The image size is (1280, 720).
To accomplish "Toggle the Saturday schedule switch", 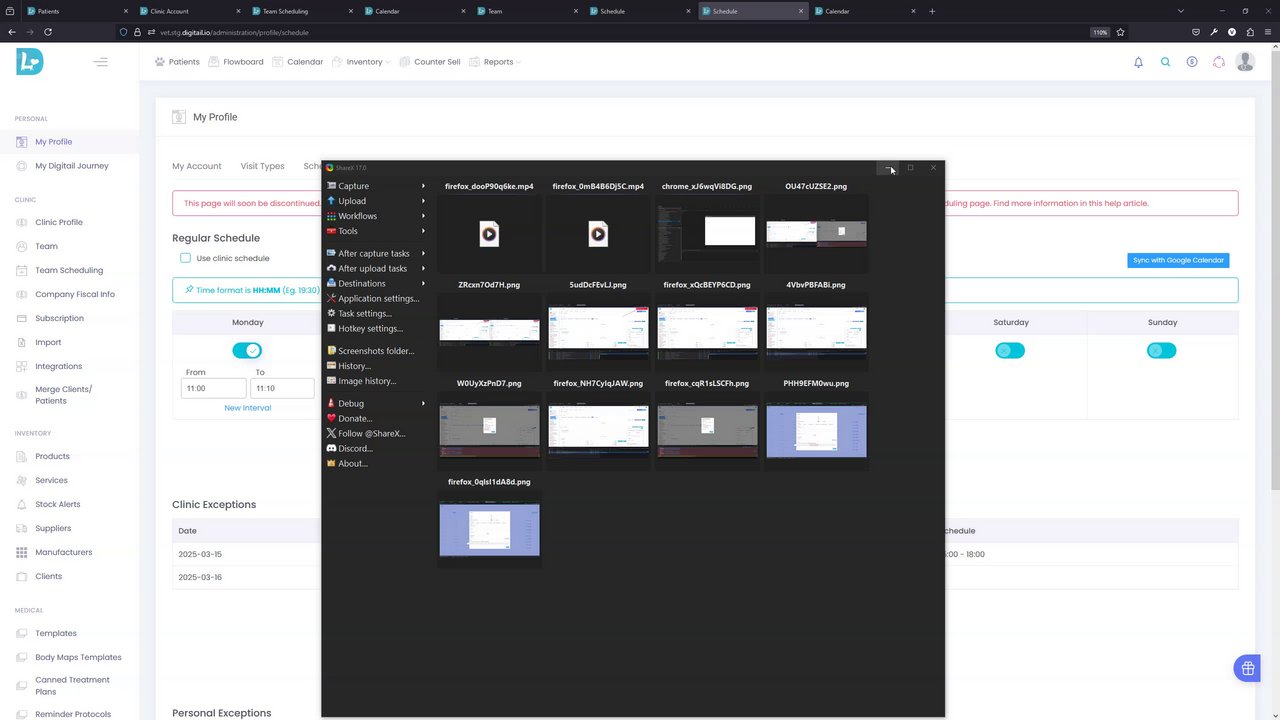I will (x=1010, y=350).
